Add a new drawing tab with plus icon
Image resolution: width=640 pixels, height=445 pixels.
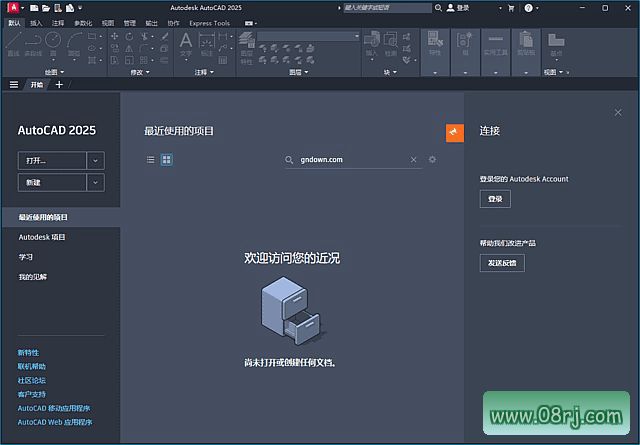pos(58,85)
